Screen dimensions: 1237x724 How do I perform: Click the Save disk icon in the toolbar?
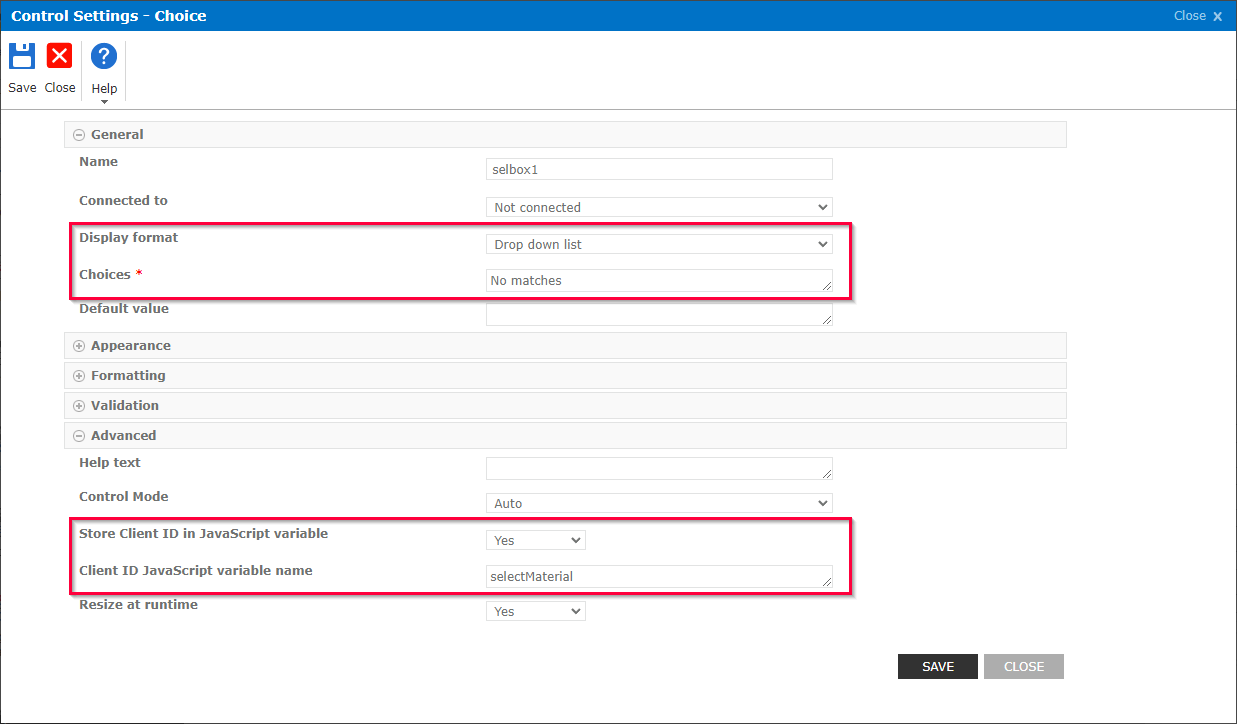[21, 57]
